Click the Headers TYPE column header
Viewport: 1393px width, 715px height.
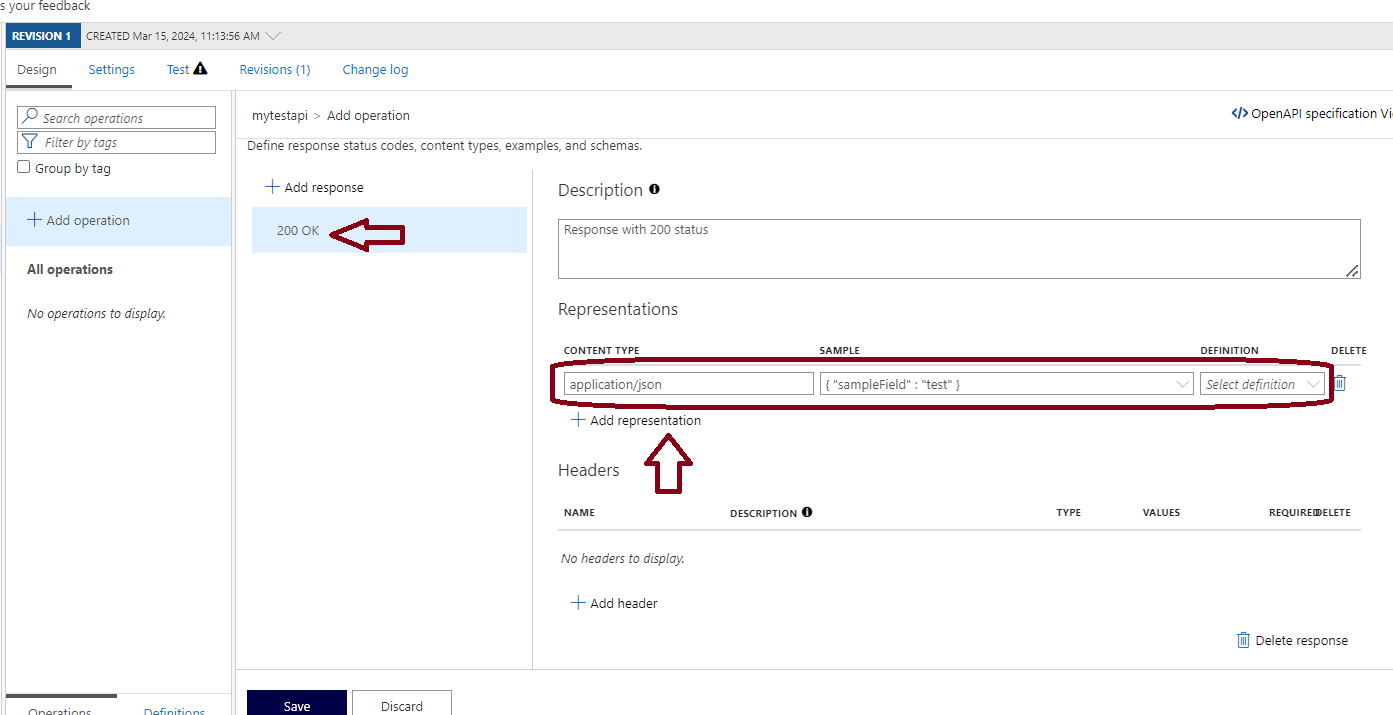click(1069, 512)
